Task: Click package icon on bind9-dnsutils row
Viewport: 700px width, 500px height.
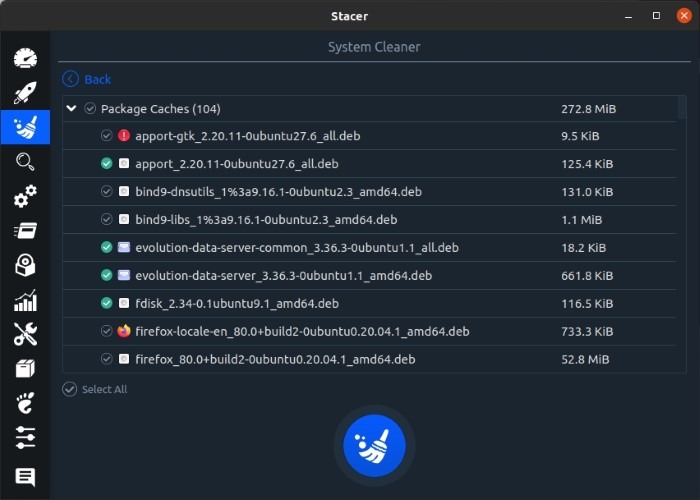Action: 124,192
